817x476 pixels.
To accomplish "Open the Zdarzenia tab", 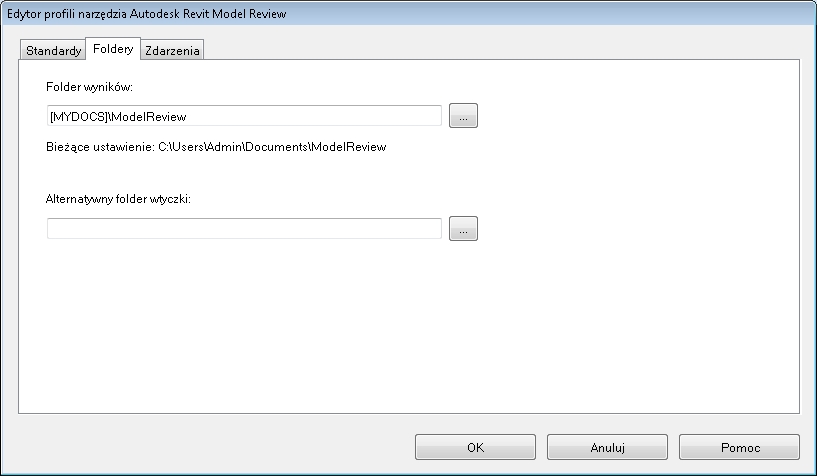I will pos(172,51).
